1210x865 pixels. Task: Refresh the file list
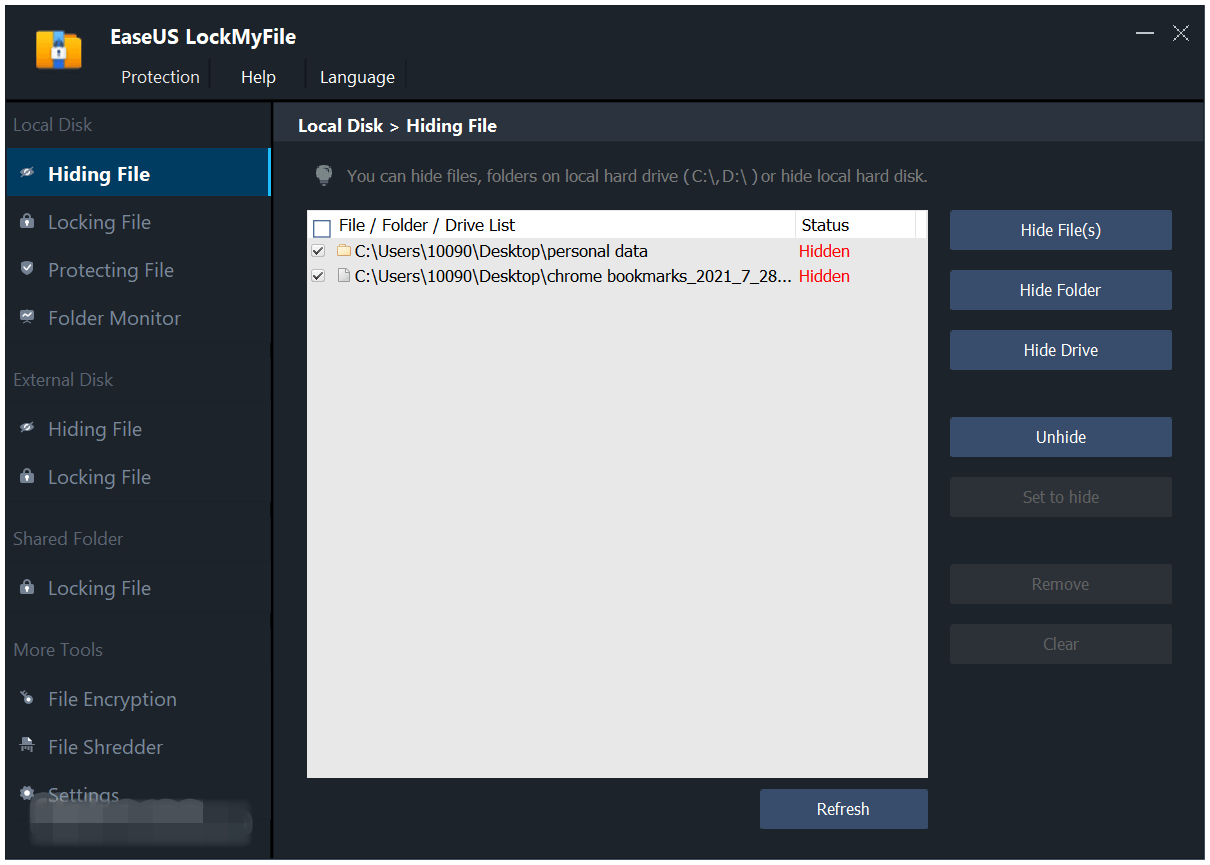[843, 809]
